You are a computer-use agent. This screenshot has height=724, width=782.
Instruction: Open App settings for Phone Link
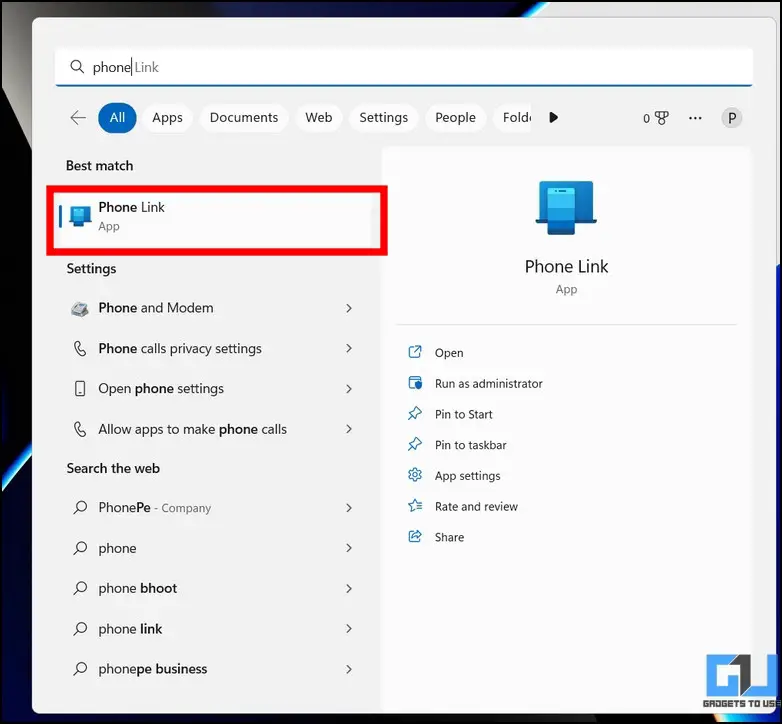point(467,476)
